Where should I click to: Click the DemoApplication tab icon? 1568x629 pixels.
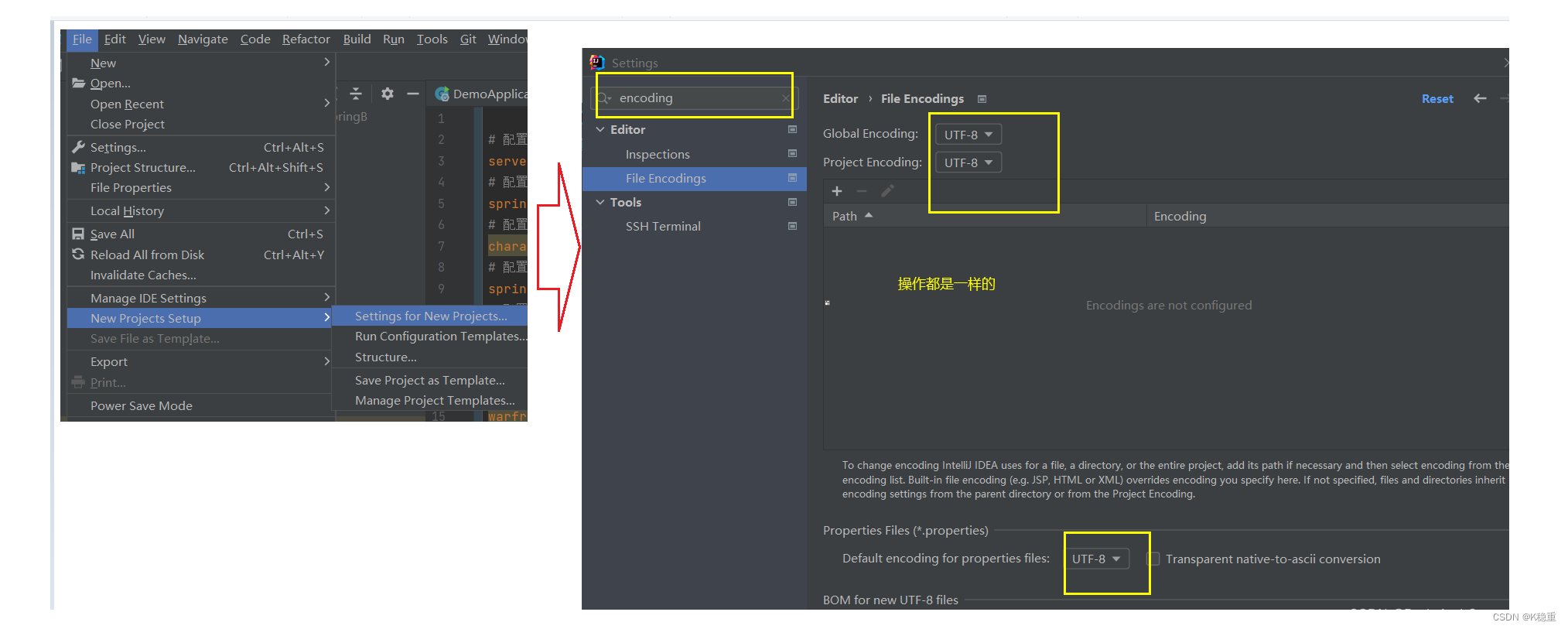442,94
